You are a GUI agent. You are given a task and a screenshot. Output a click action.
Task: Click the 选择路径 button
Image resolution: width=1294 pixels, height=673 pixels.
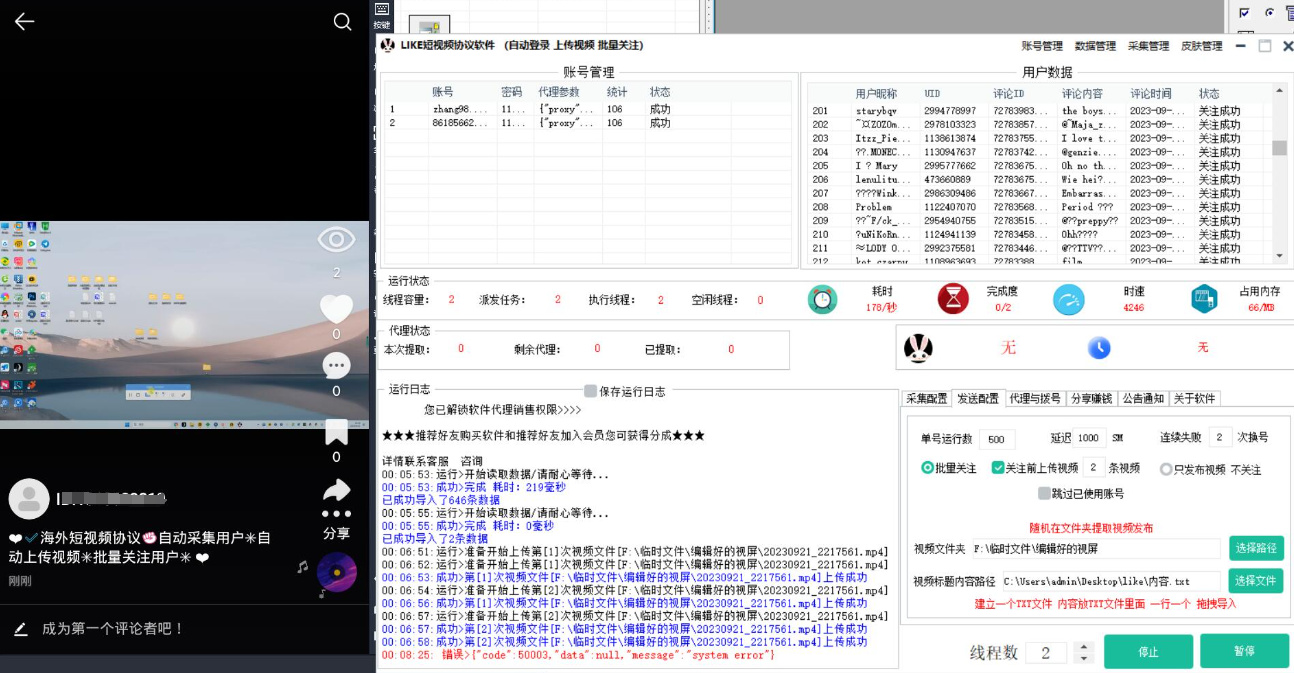1256,548
